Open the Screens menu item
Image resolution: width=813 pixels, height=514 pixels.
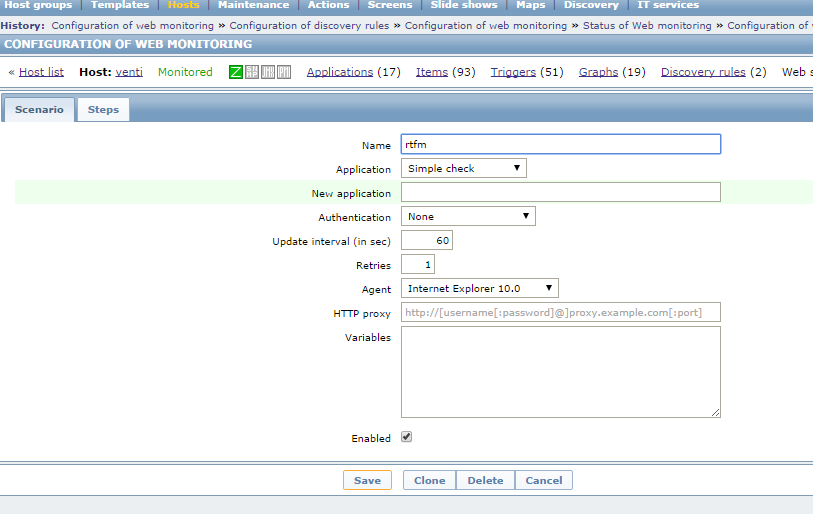390,5
